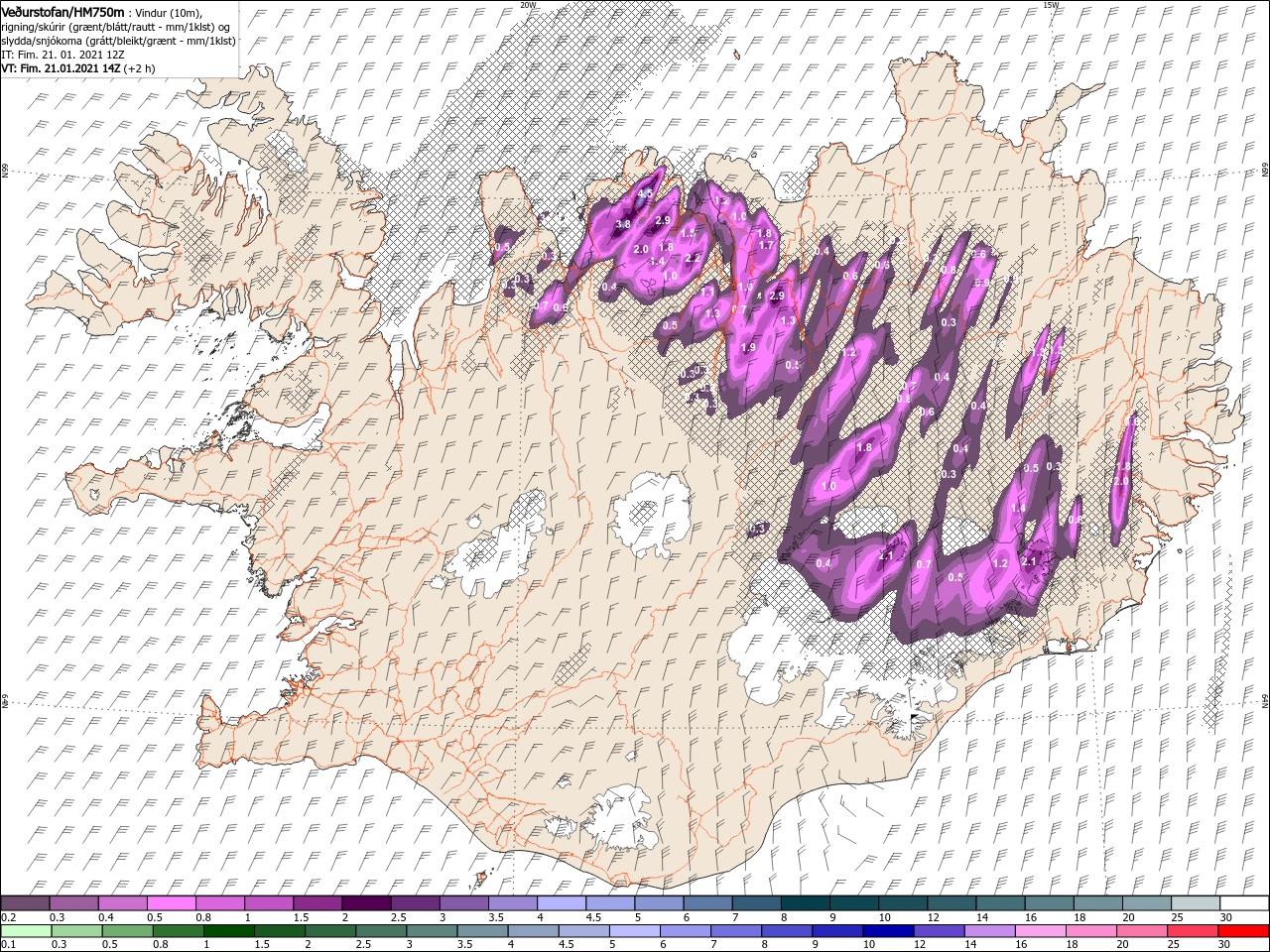Click grey-teal 18–20 swatch in upper legend
This screenshot has height=952, width=1270.
point(1099,903)
